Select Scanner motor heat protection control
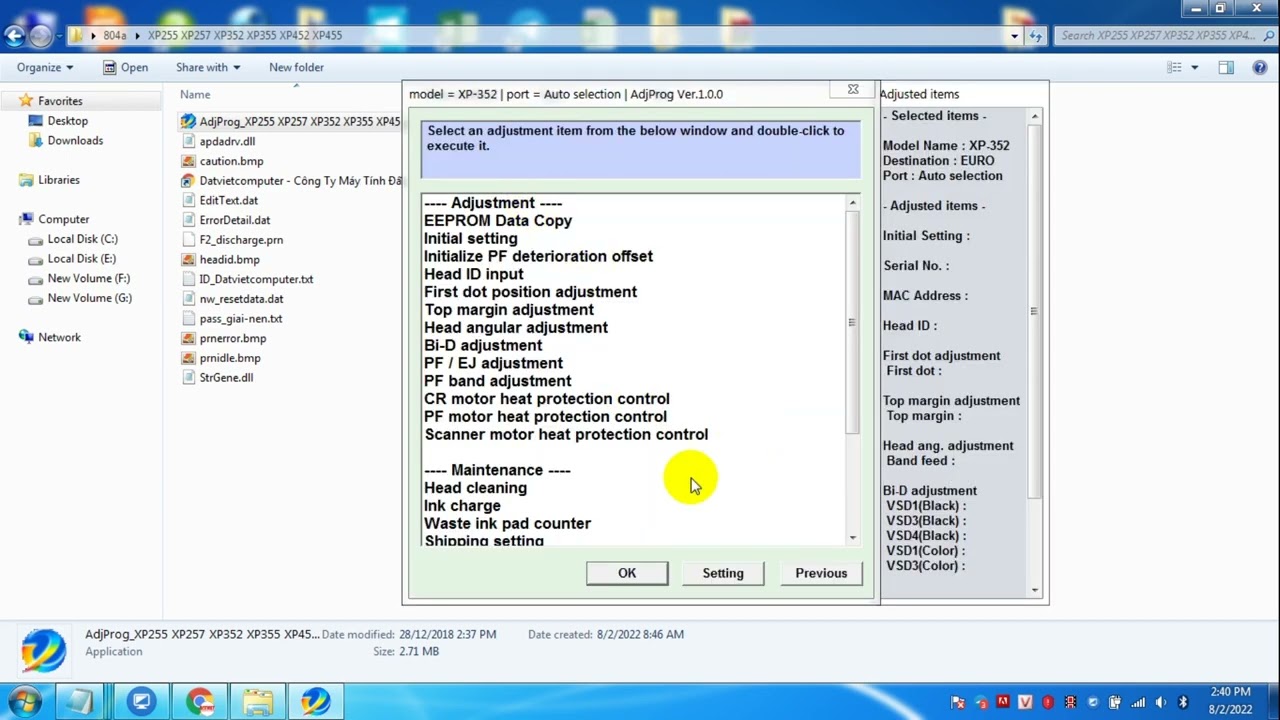 tap(566, 435)
